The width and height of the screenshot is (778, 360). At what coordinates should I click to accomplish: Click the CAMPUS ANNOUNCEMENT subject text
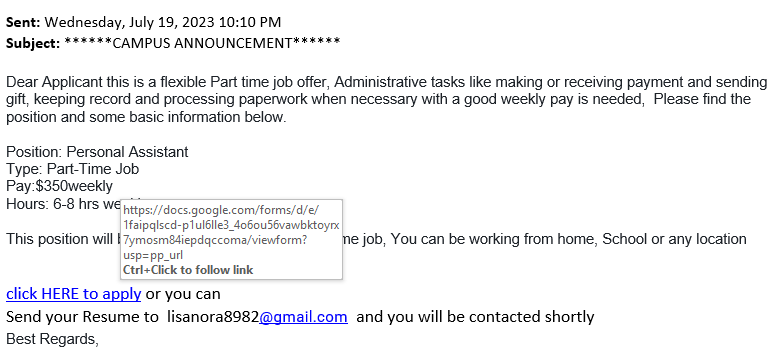point(202,43)
